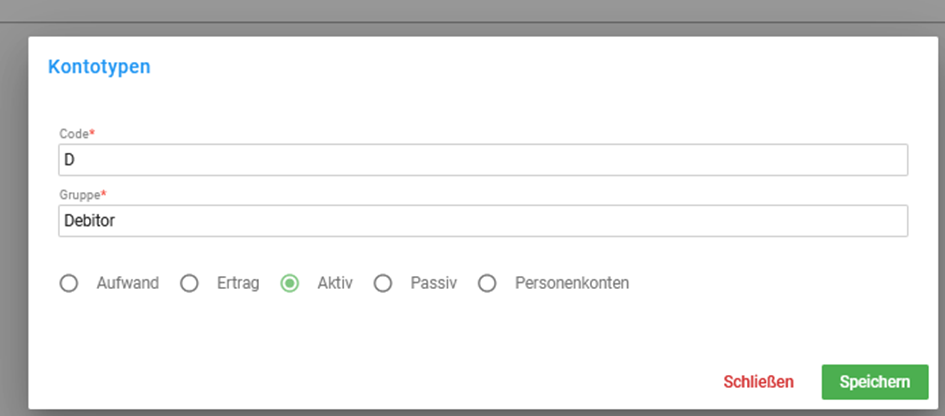Screen dimensions: 945x416
Task: Click the selected Aktiv radio circle
Action: point(290,283)
